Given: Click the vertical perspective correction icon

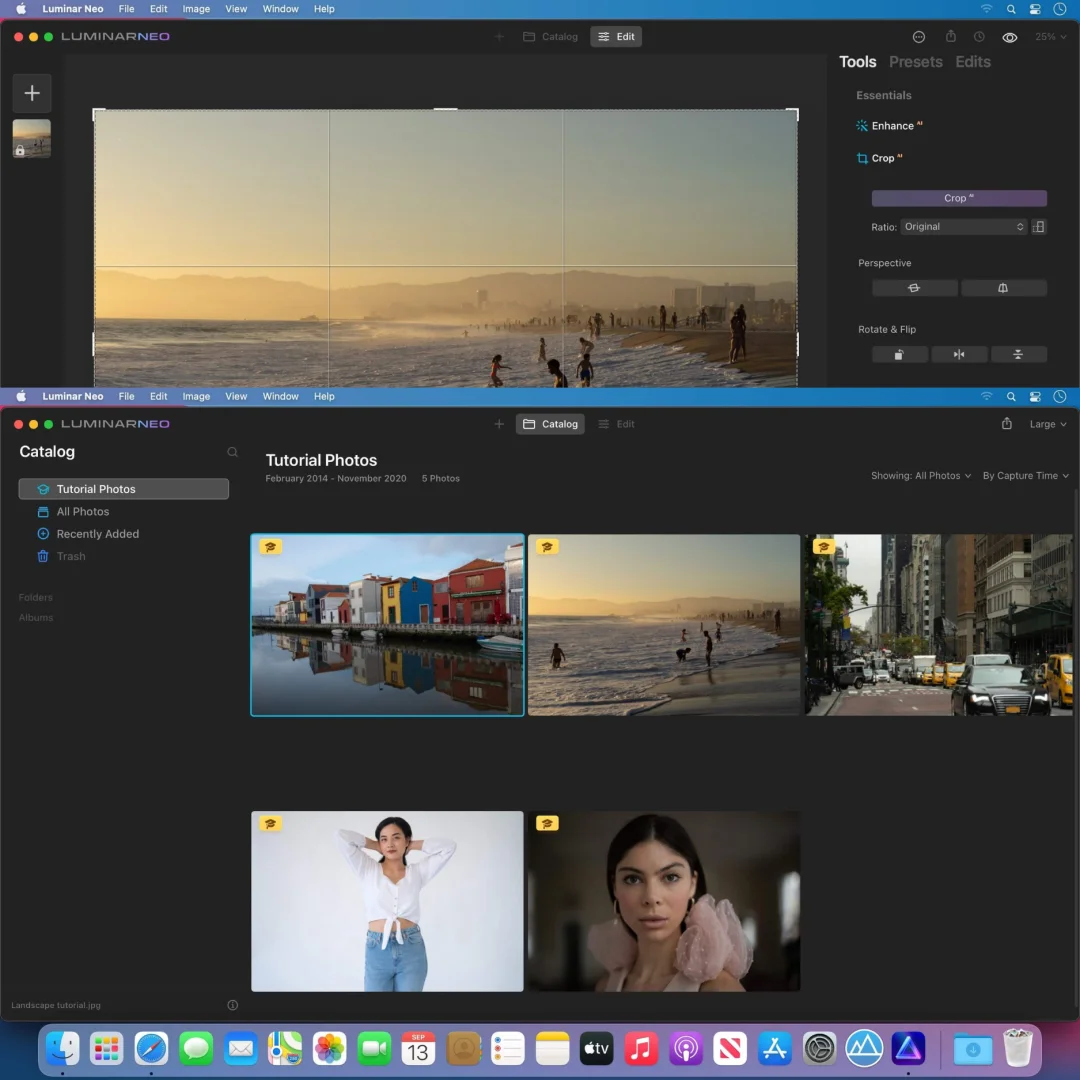Looking at the screenshot, I should 1003,288.
